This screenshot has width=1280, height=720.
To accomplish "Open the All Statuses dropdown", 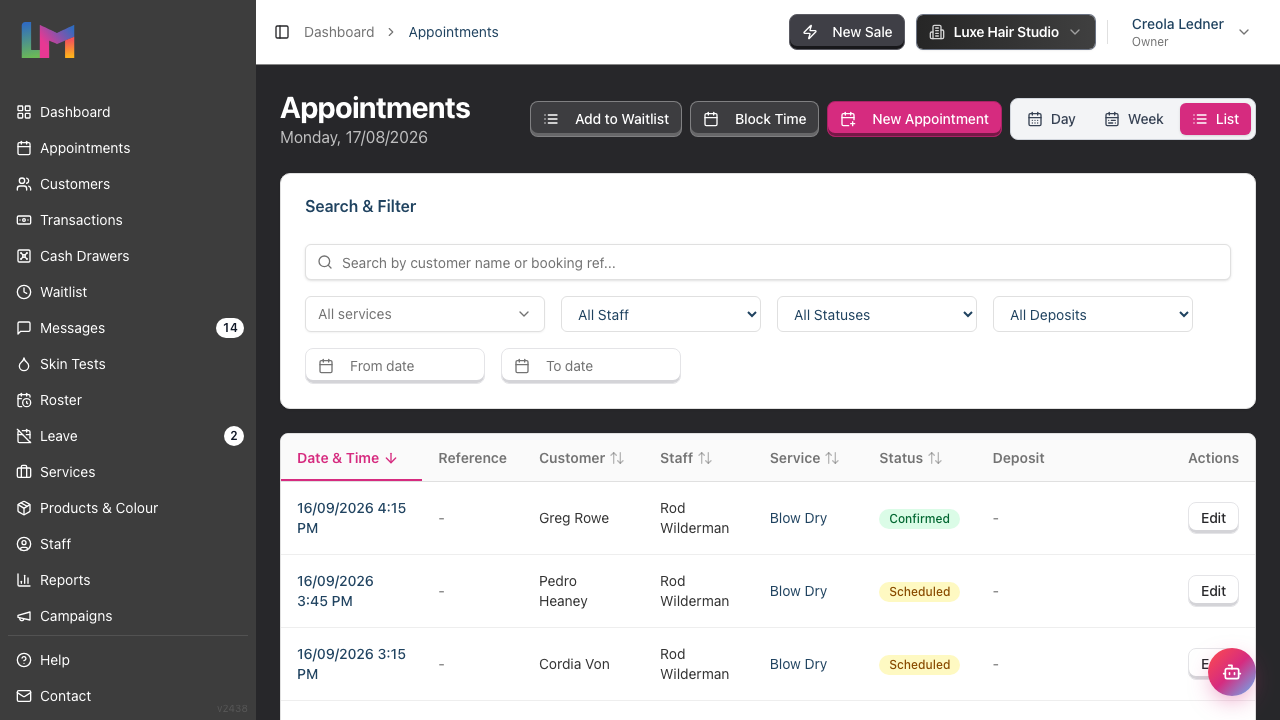I will (877, 314).
